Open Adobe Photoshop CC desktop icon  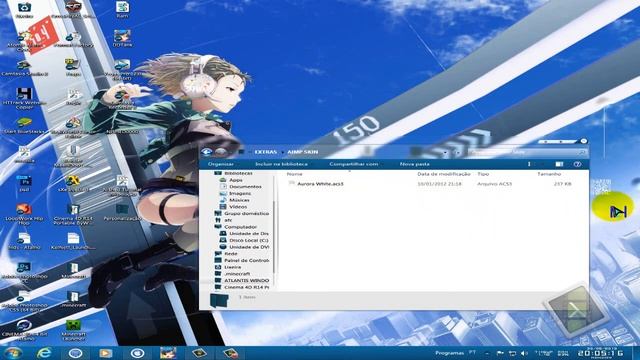24,272
